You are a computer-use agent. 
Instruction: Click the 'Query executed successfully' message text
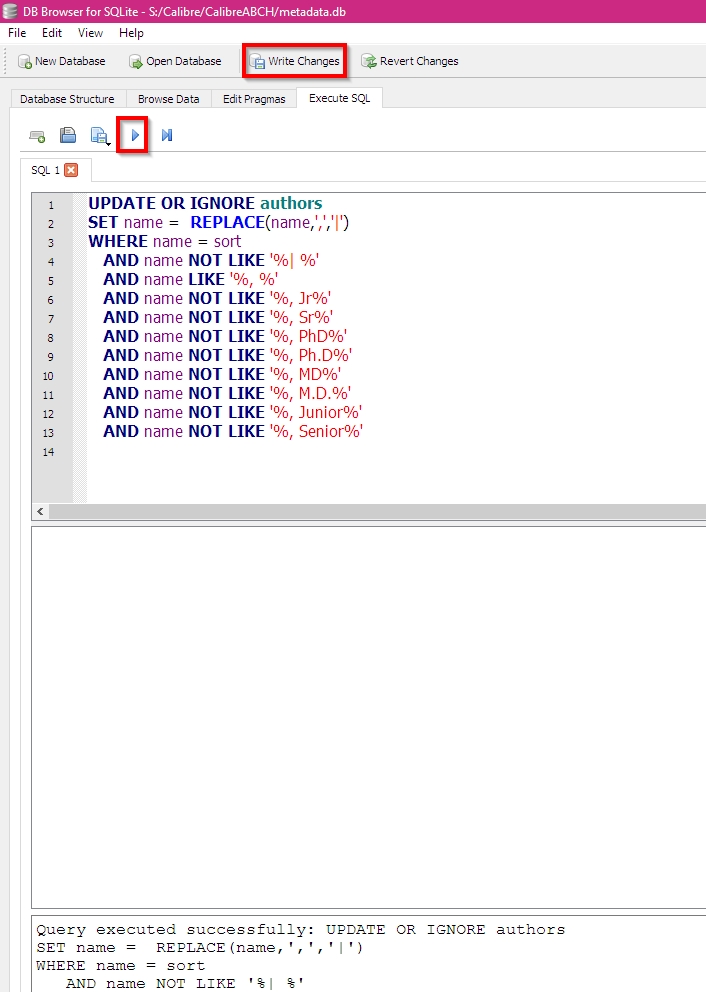(x=175, y=929)
